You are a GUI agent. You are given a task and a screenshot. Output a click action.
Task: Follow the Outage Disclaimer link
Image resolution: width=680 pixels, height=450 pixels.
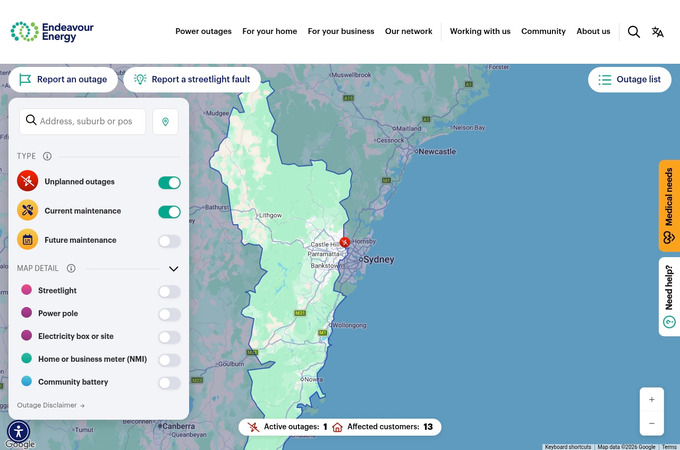[x=51, y=405]
